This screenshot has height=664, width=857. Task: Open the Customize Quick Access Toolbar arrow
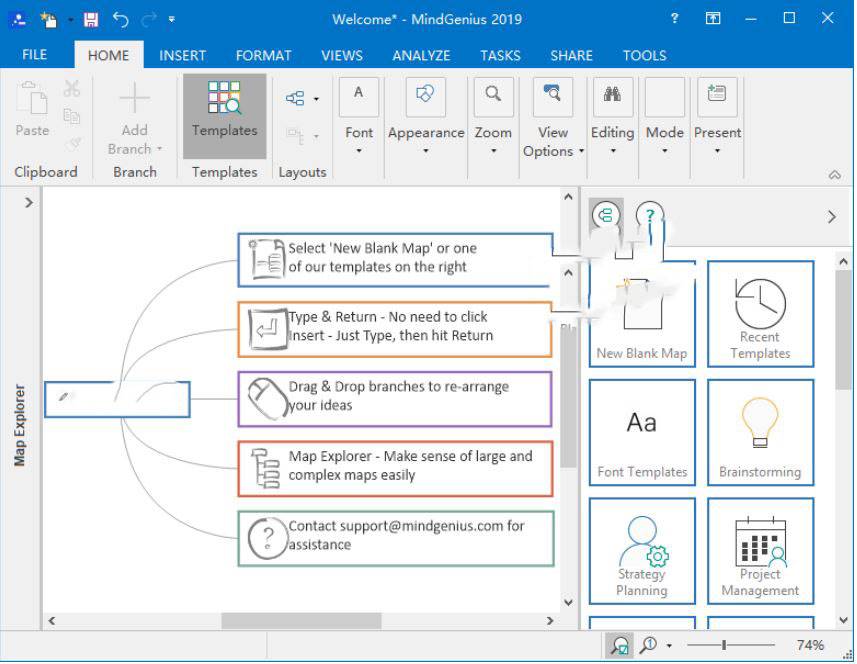[172, 20]
